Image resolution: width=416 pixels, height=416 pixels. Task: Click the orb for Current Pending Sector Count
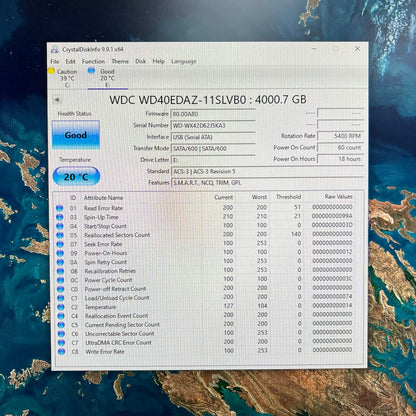[61, 325]
